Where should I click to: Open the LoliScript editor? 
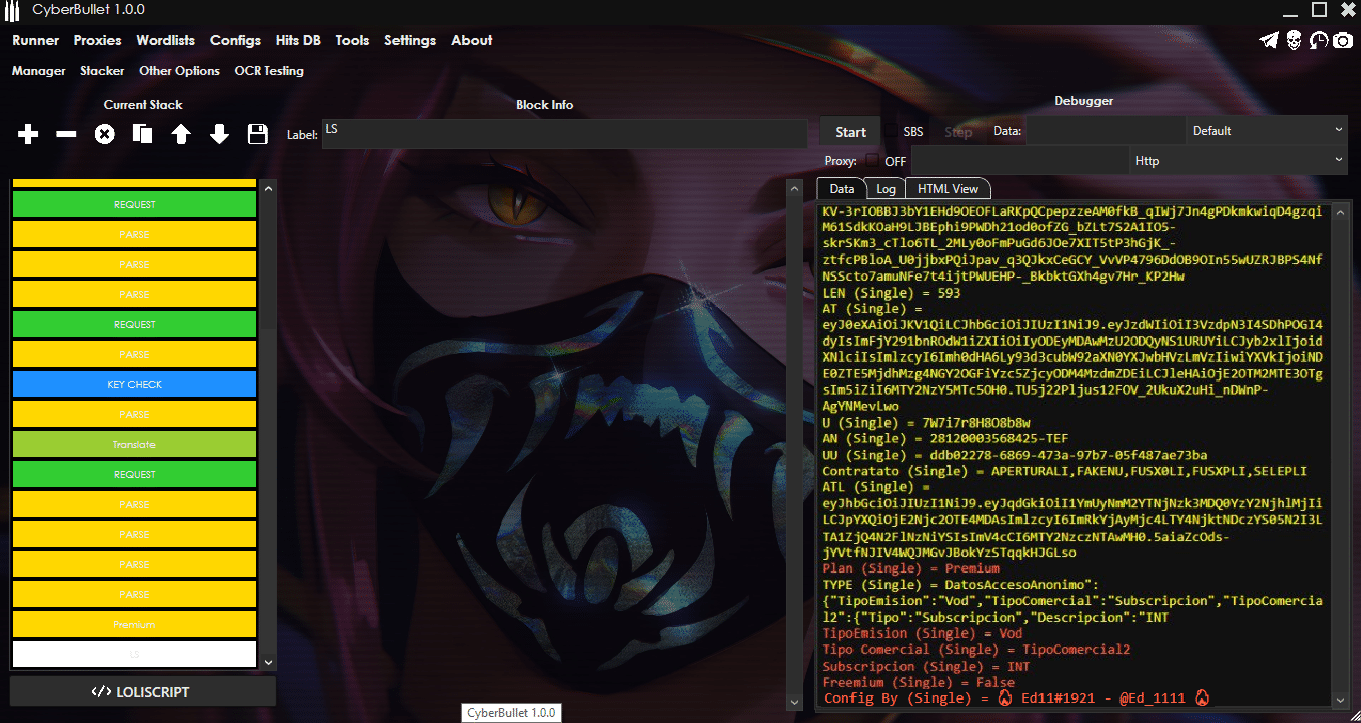tap(143, 692)
